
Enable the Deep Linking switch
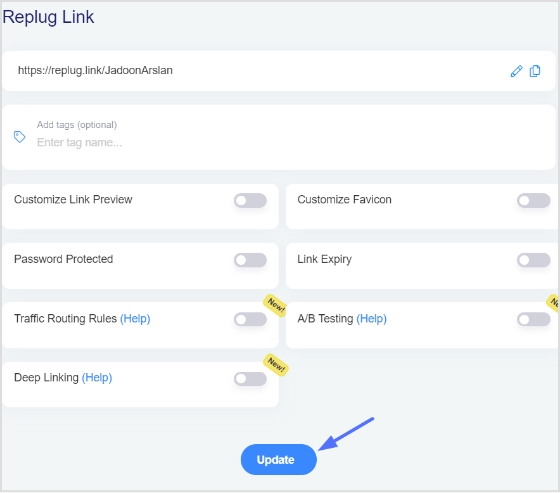point(250,379)
